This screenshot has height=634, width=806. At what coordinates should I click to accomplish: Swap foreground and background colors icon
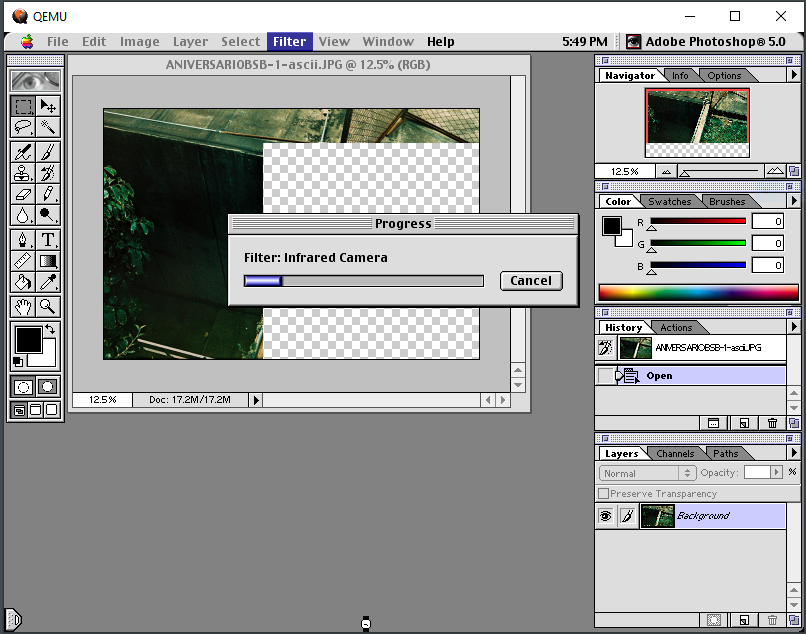point(50,328)
